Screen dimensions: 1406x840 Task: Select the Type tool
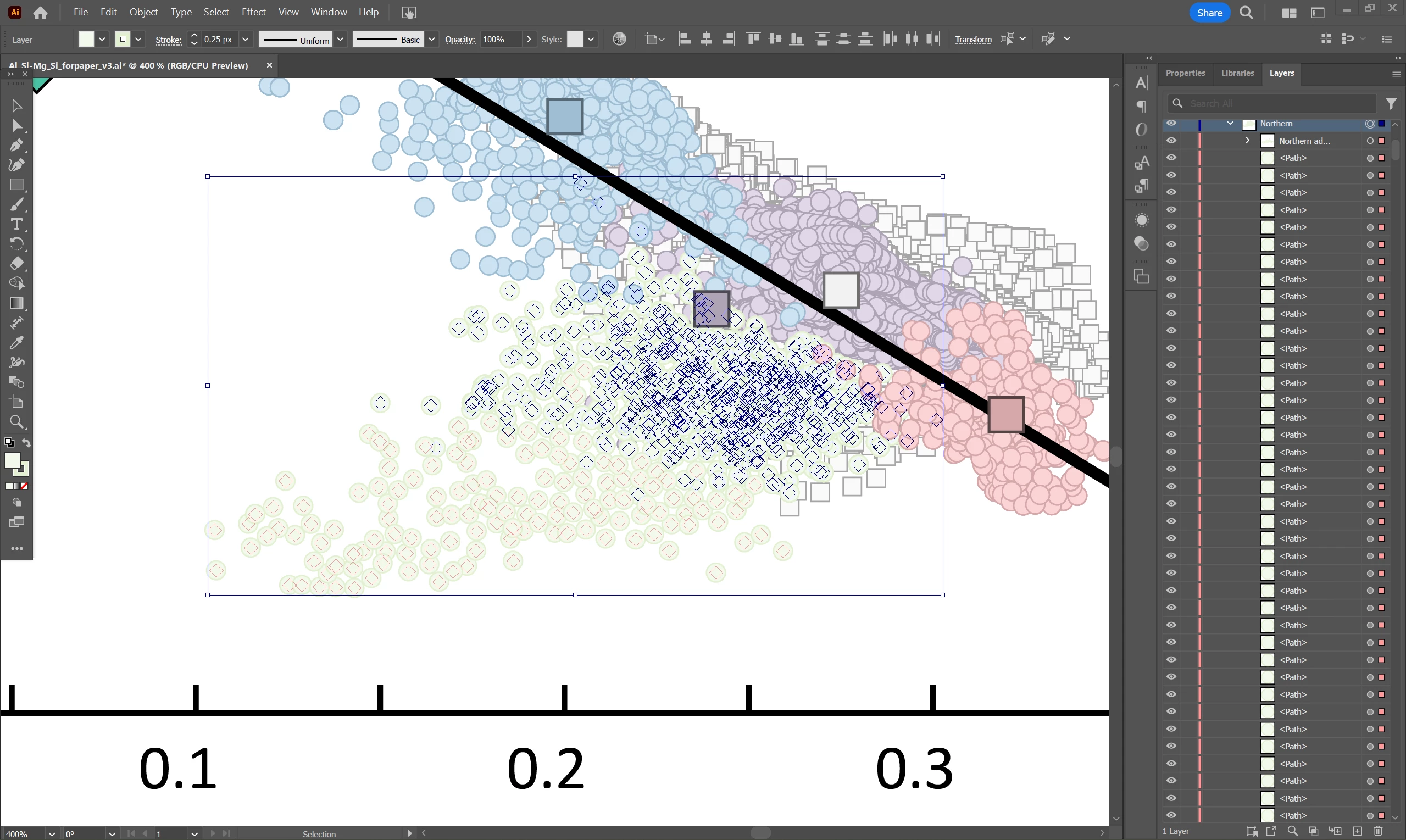point(16,224)
